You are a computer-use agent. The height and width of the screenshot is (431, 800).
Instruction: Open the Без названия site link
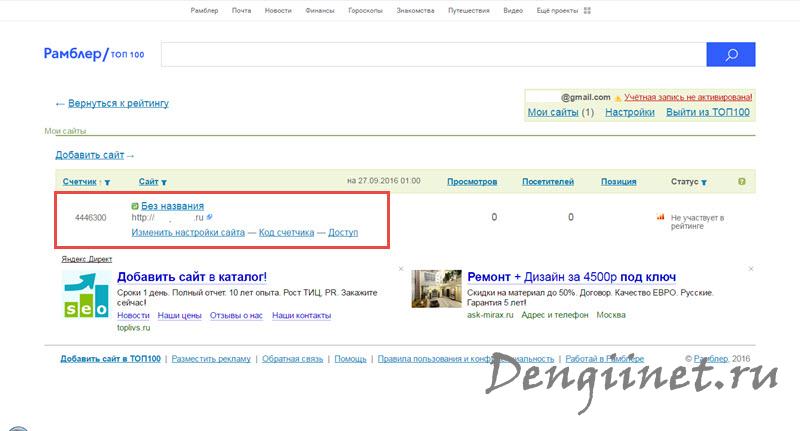pyautogui.click(x=172, y=206)
